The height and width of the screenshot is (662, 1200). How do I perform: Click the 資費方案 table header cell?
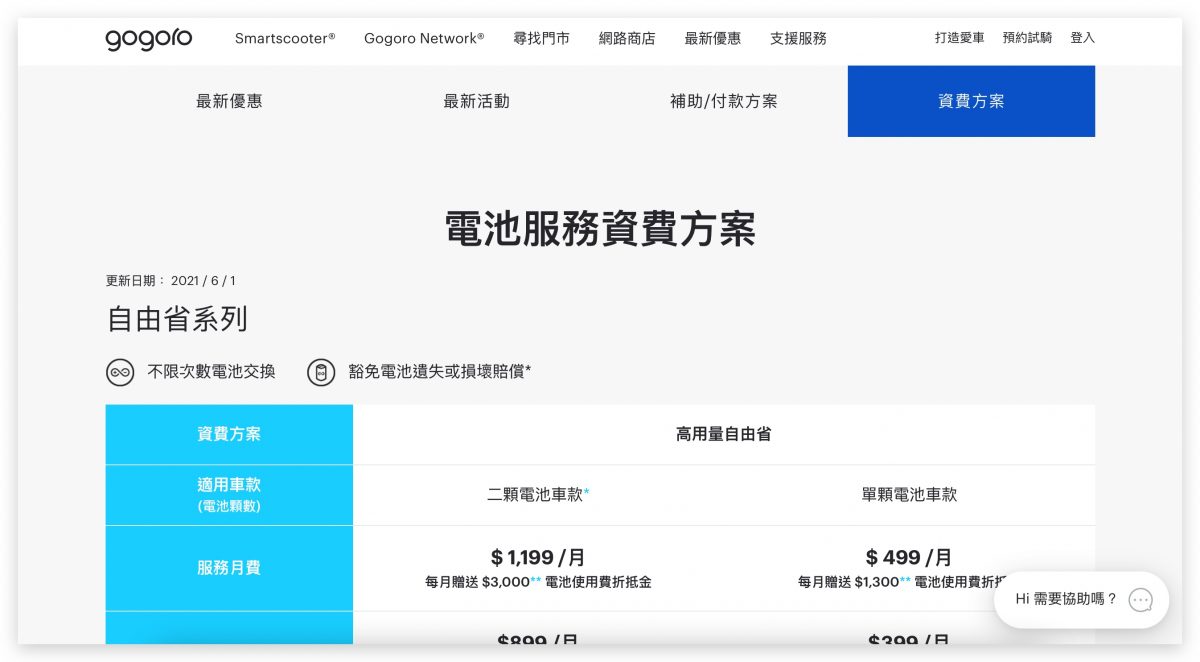coord(229,434)
